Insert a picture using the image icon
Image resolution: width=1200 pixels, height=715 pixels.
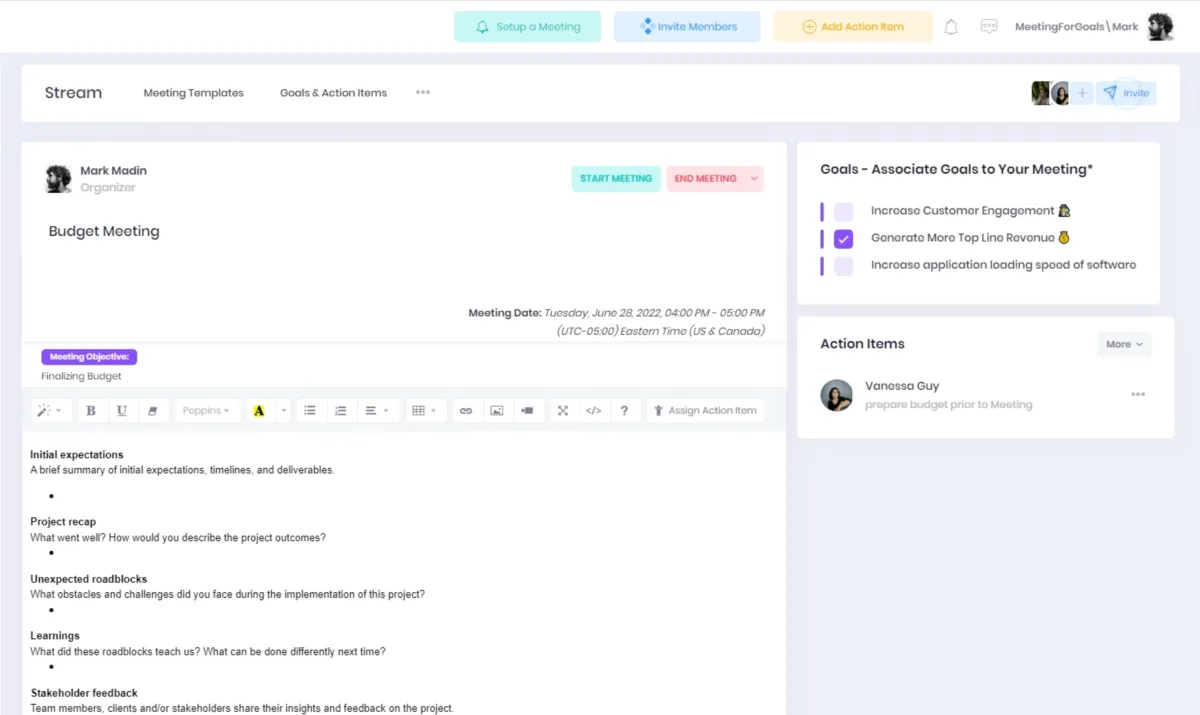click(496, 411)
